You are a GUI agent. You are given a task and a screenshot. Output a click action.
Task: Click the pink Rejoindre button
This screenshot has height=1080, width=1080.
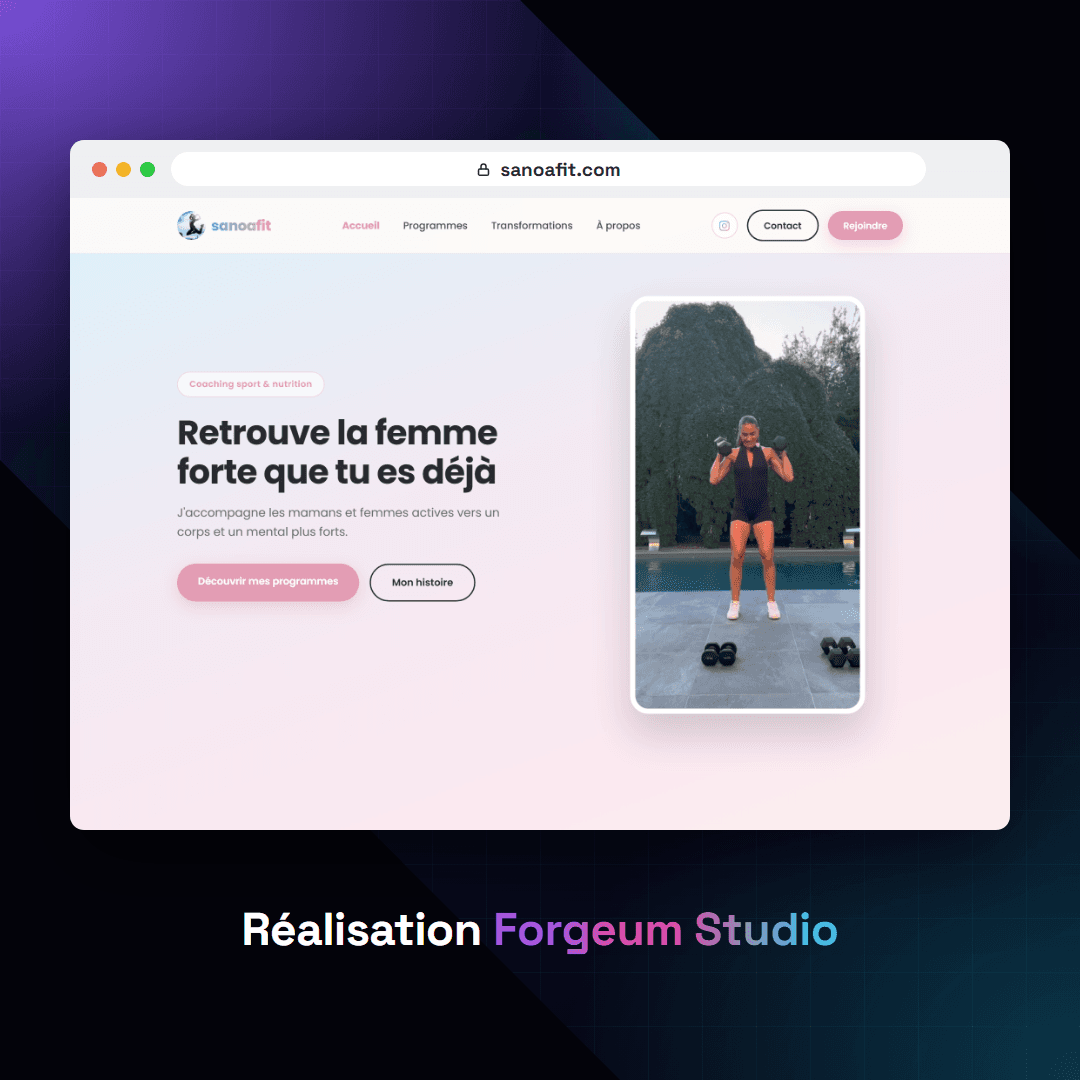865,225
